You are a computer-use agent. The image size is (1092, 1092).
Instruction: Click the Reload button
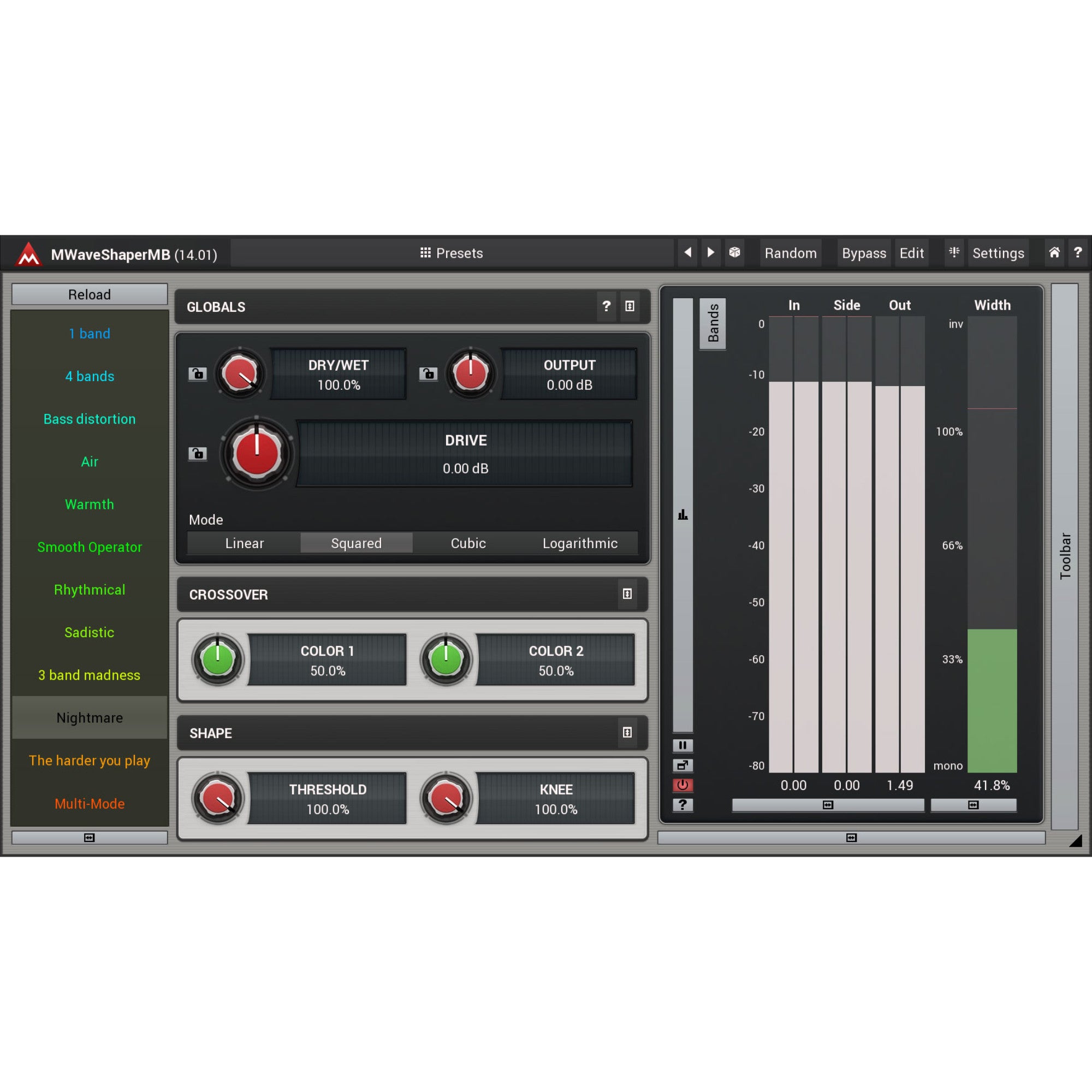90,294
